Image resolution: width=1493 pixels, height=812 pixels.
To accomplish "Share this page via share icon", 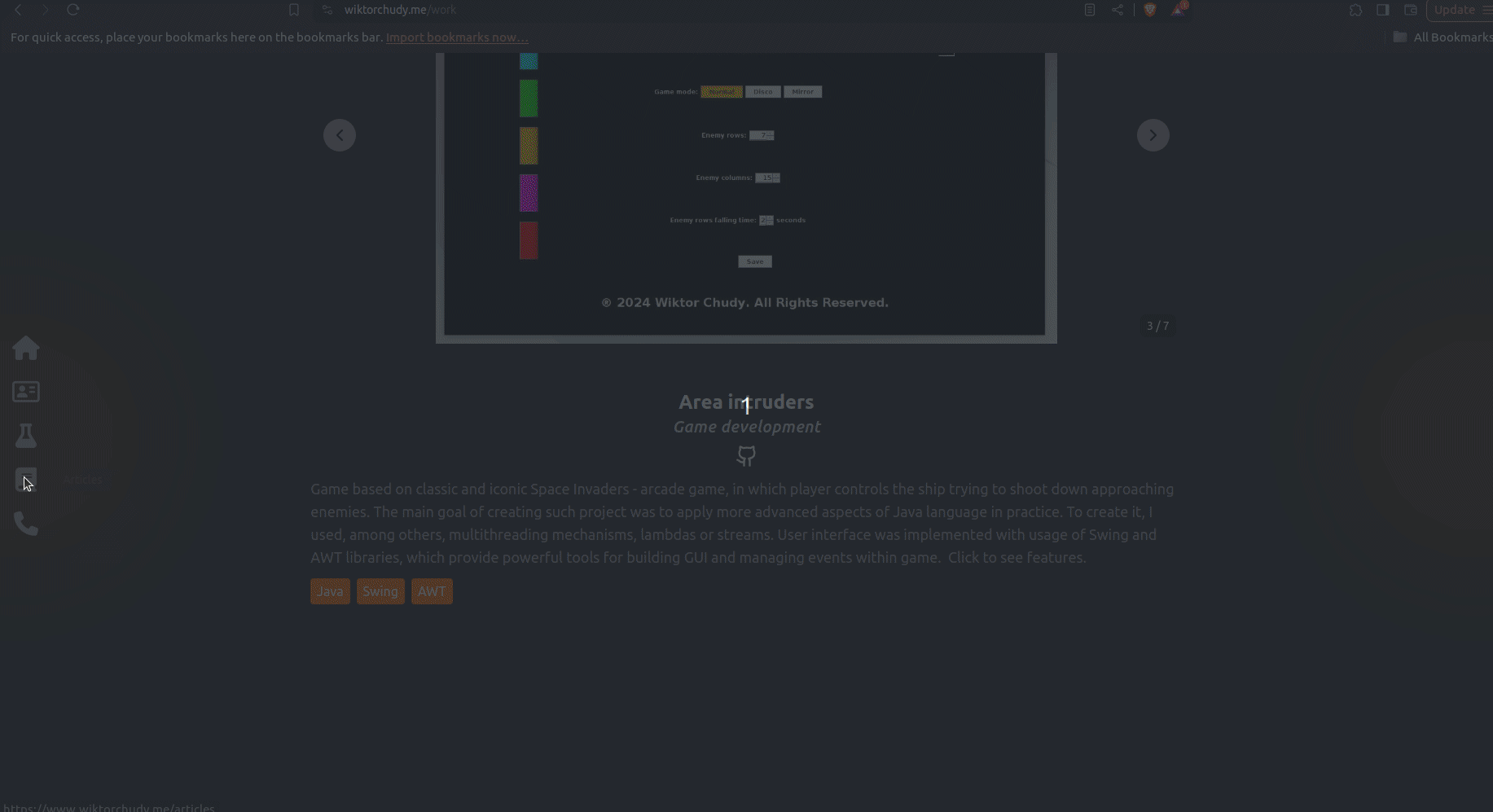I will tap(1118, 10).
